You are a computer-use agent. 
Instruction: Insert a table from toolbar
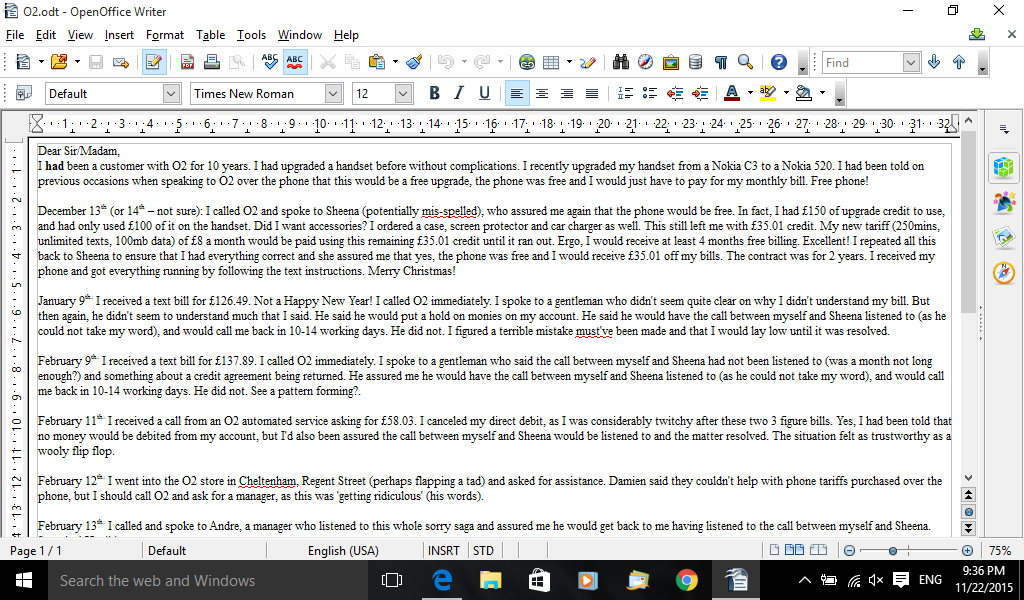551,62
